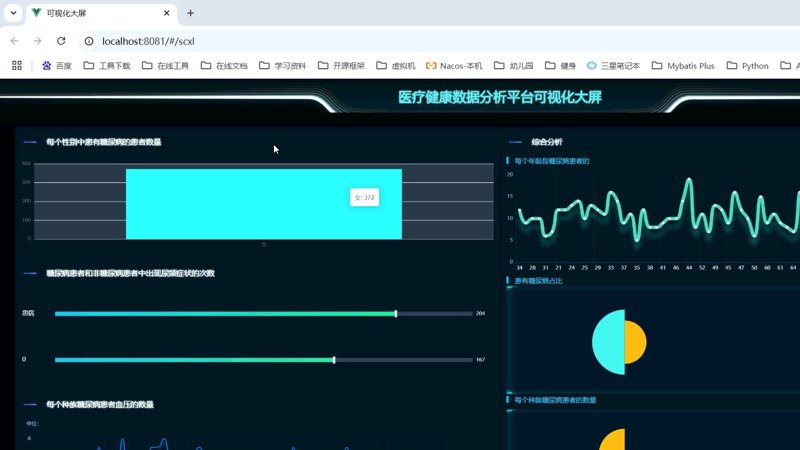Open the 健身 bookmark folder
Screen dimensions: 800x450
(x=560, y=66)
